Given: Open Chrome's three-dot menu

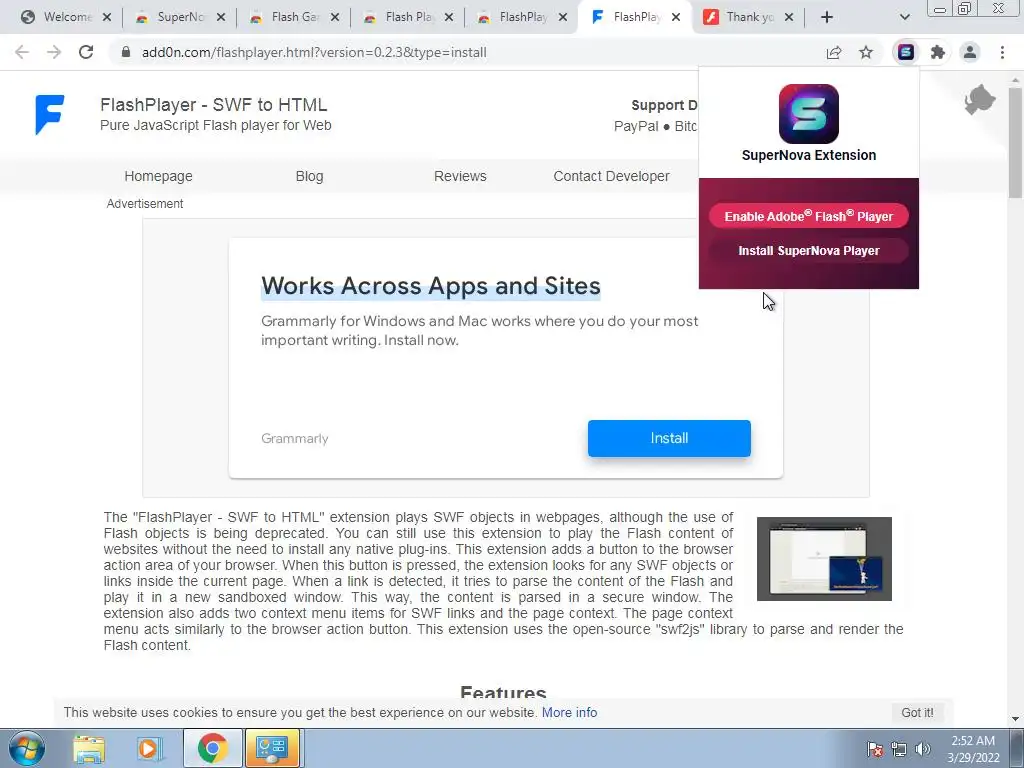Looking at the screenshot, I should coord(1002,52).
